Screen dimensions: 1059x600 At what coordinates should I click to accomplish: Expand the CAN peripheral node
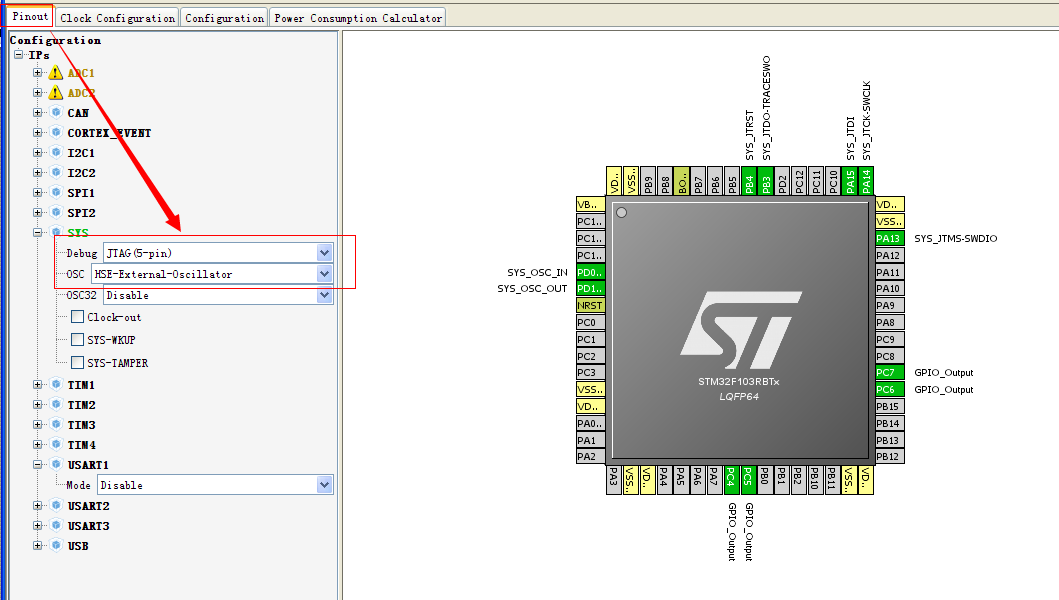click(38, 112)
